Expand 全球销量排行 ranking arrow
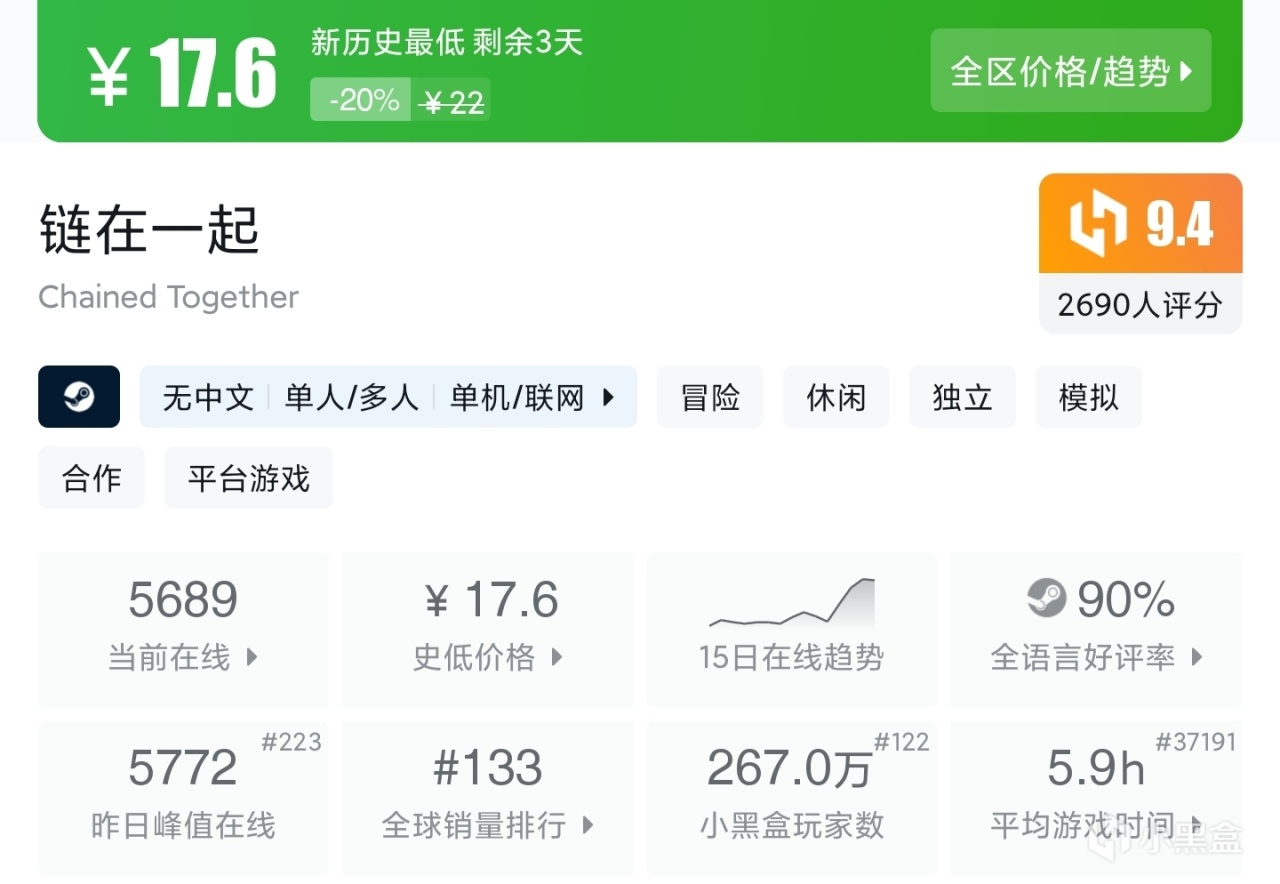 point(588,825)
